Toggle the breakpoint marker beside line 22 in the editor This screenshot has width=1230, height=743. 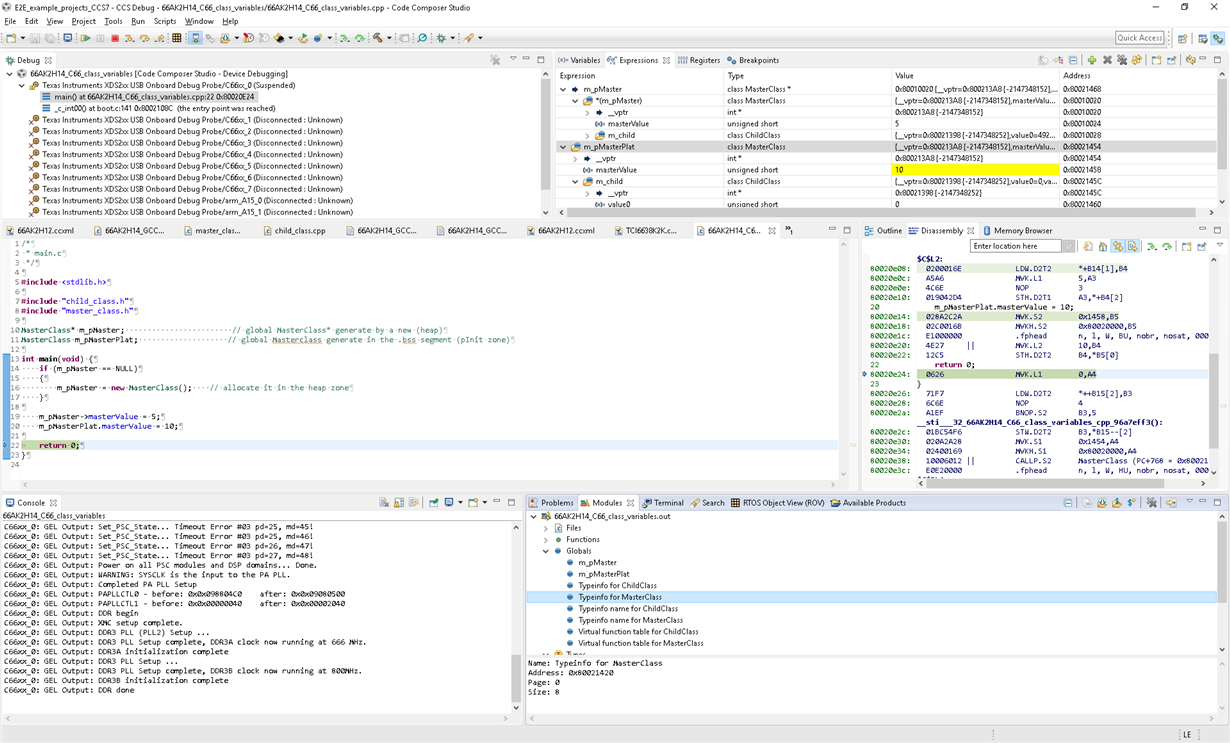(6, 445)
